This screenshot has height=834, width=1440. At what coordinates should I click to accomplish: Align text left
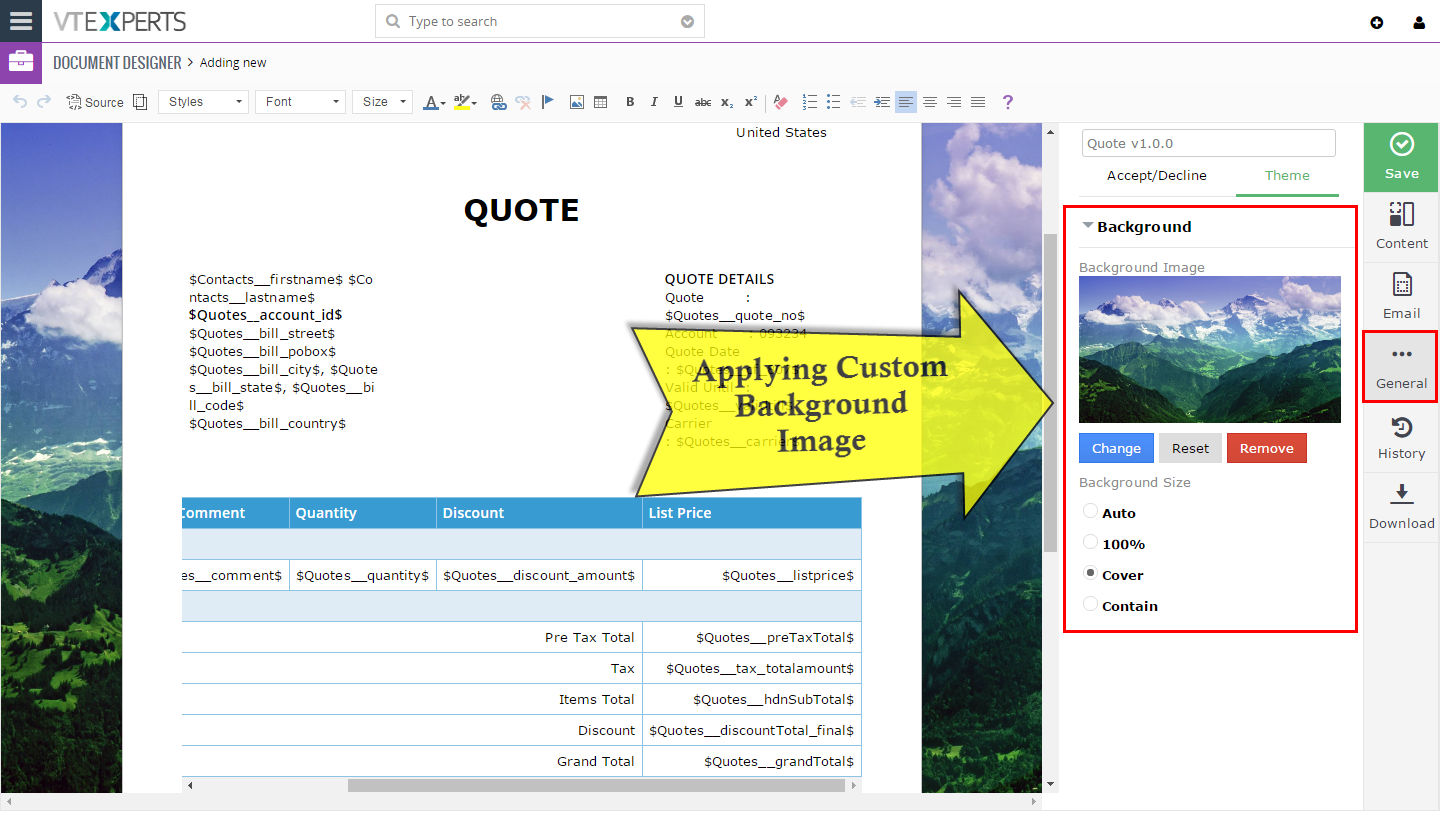(x=906, y=102)
